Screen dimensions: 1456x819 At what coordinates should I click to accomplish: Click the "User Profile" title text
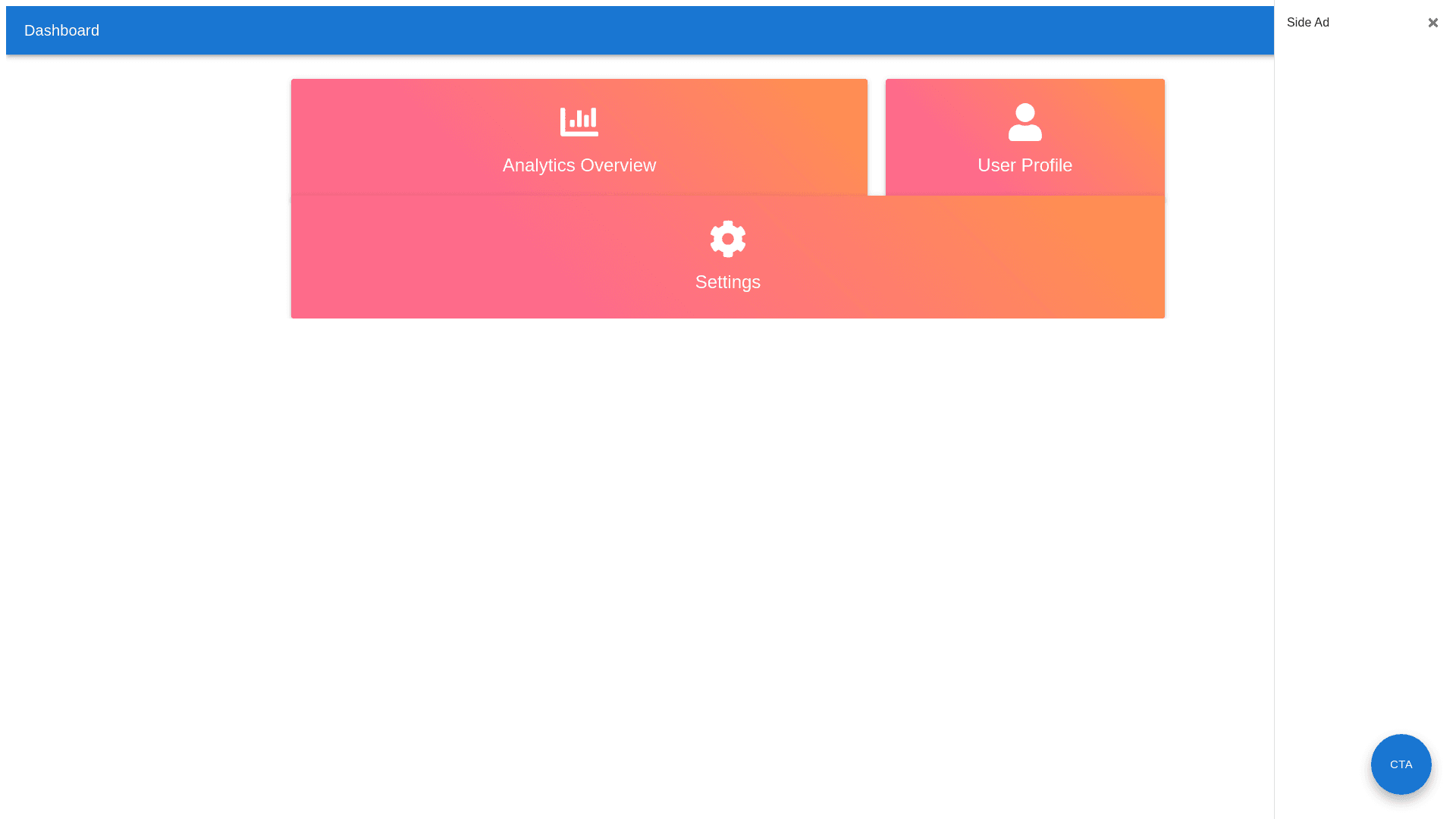1025,165
